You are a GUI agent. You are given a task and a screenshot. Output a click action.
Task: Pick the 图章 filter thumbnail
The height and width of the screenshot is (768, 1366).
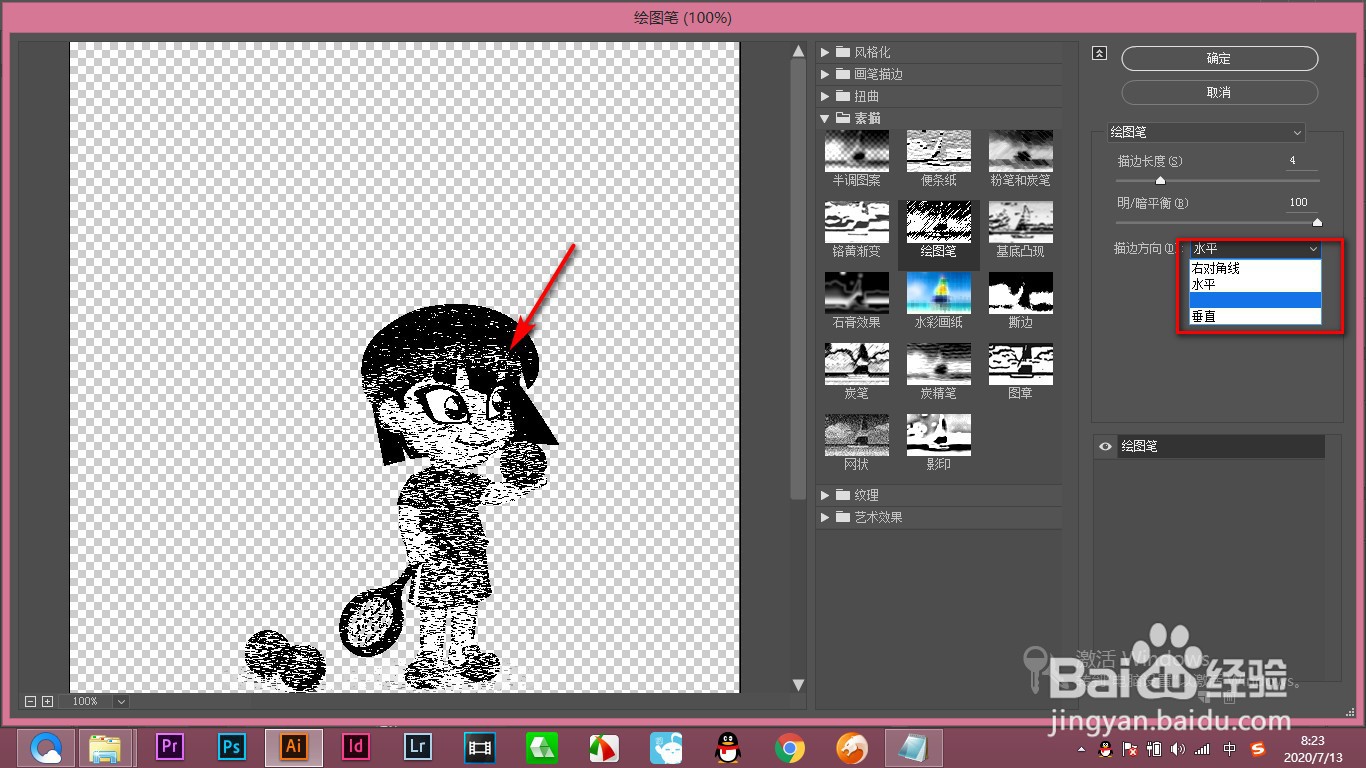click(x=1020, y=364)
